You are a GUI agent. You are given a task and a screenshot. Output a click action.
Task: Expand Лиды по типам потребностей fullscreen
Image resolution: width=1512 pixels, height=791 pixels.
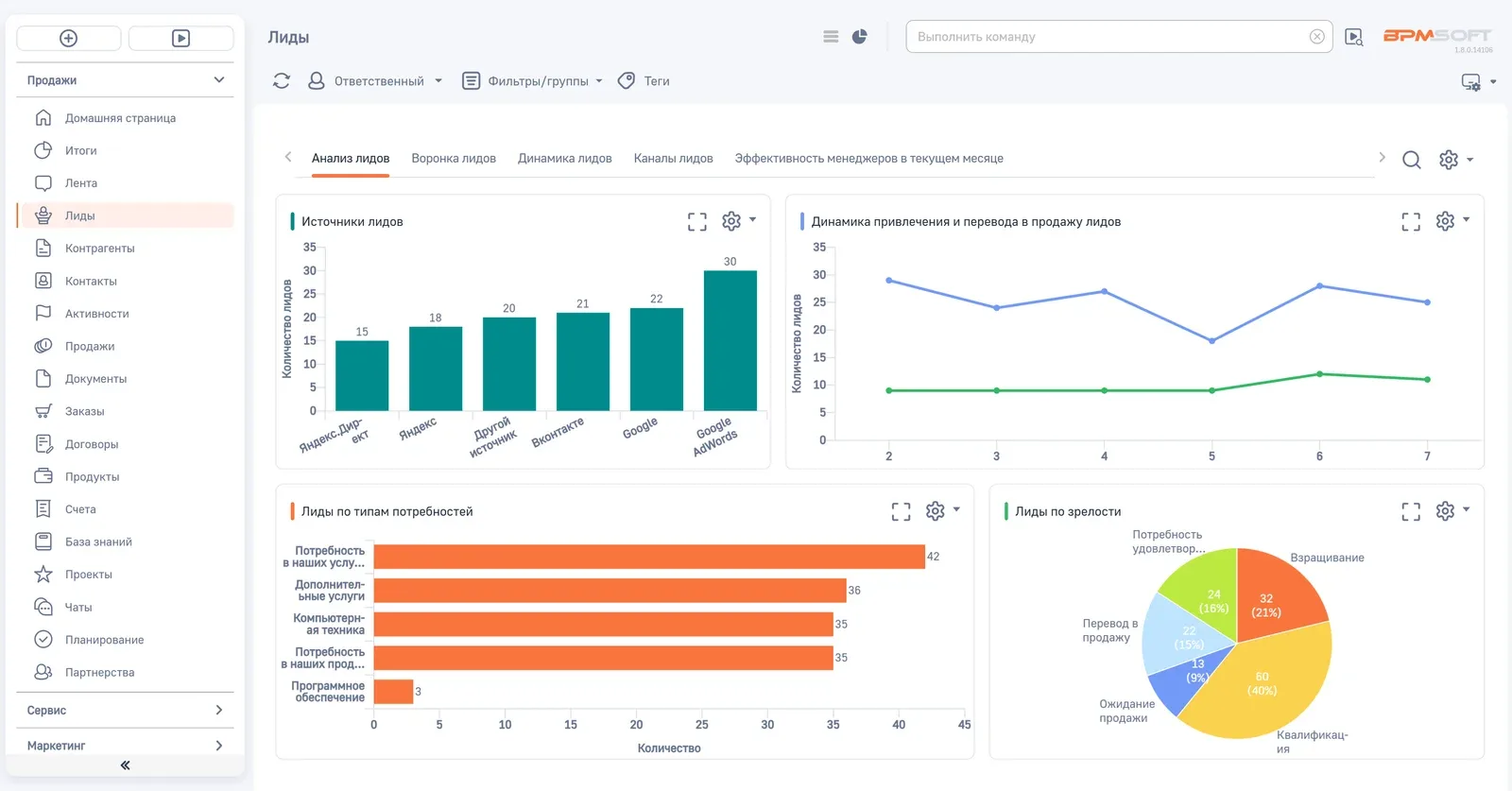902,511
